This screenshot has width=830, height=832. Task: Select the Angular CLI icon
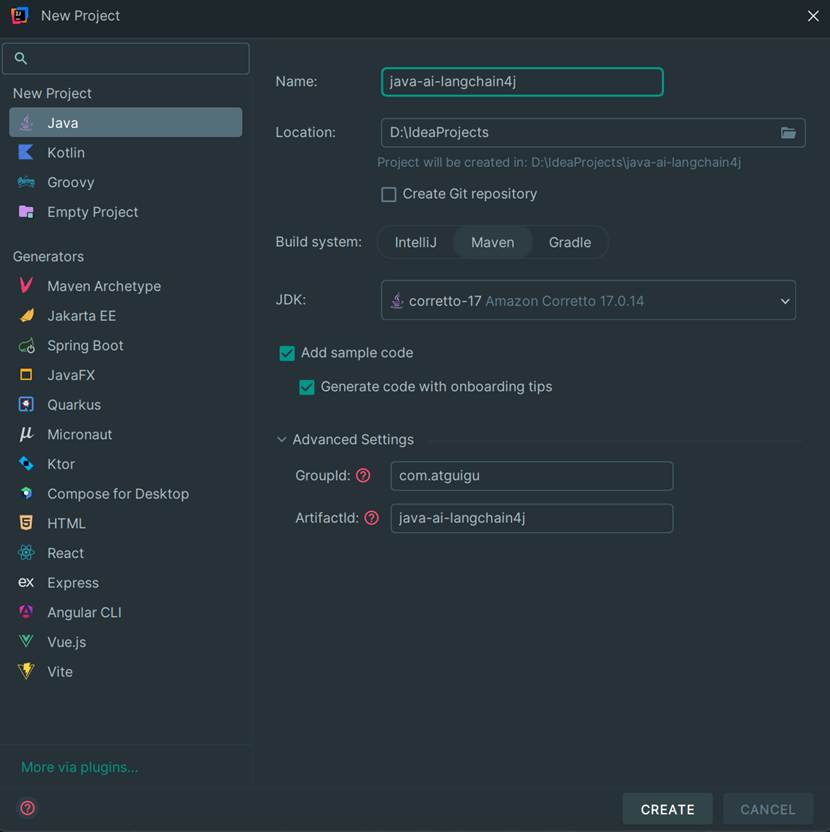click(25, 612)
